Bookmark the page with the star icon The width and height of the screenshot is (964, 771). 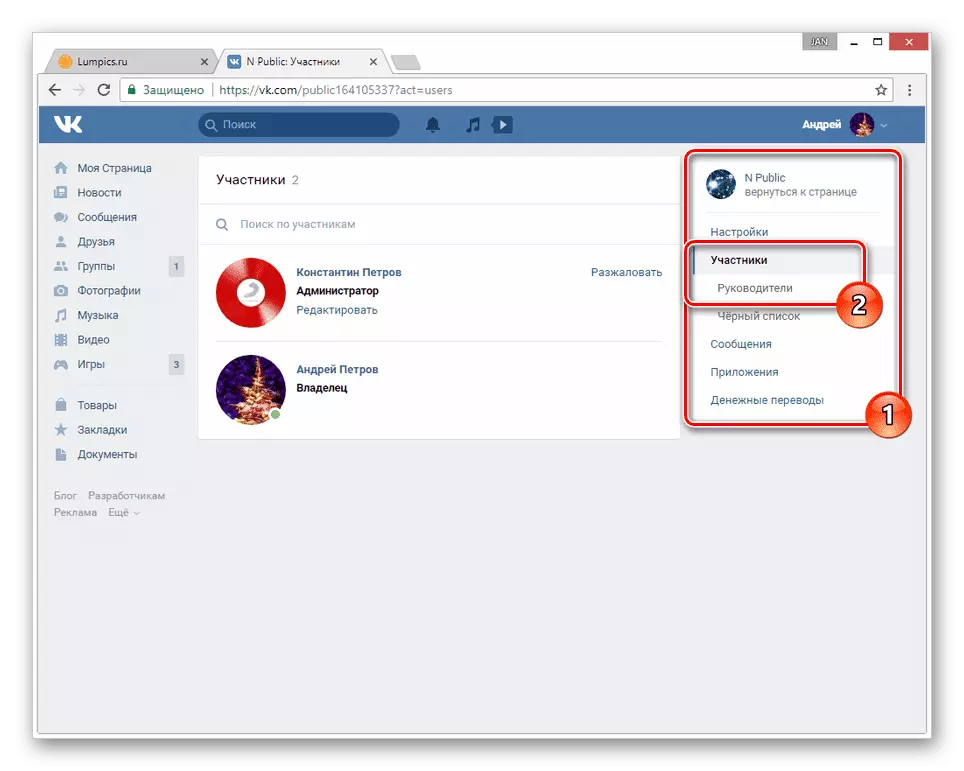click(x=881, y=90)
